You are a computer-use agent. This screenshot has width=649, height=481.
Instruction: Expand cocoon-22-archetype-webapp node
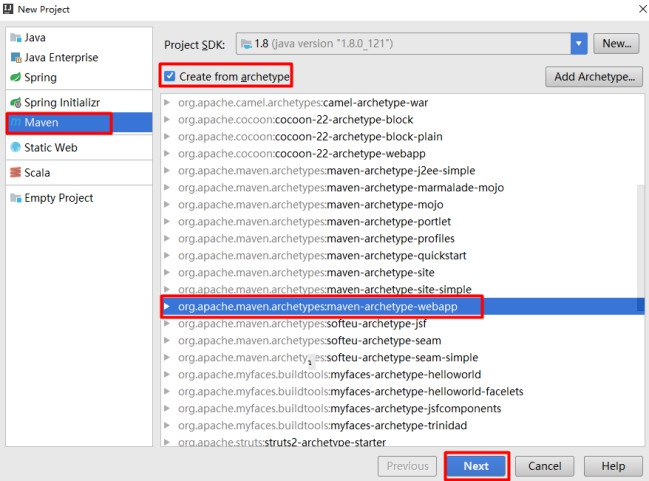(x=167, y=153)
